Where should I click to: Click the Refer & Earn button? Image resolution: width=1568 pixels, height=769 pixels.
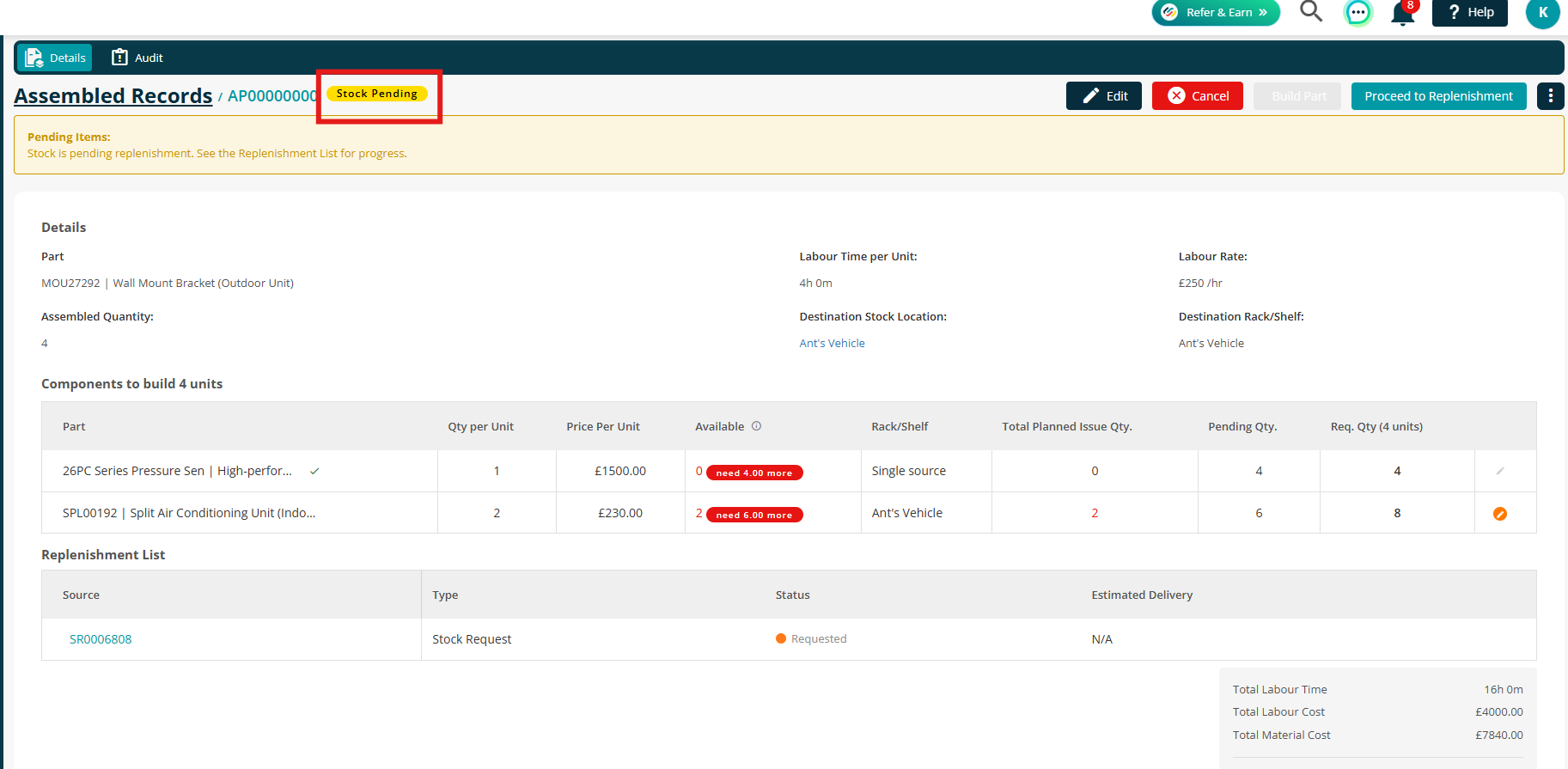1215,12
